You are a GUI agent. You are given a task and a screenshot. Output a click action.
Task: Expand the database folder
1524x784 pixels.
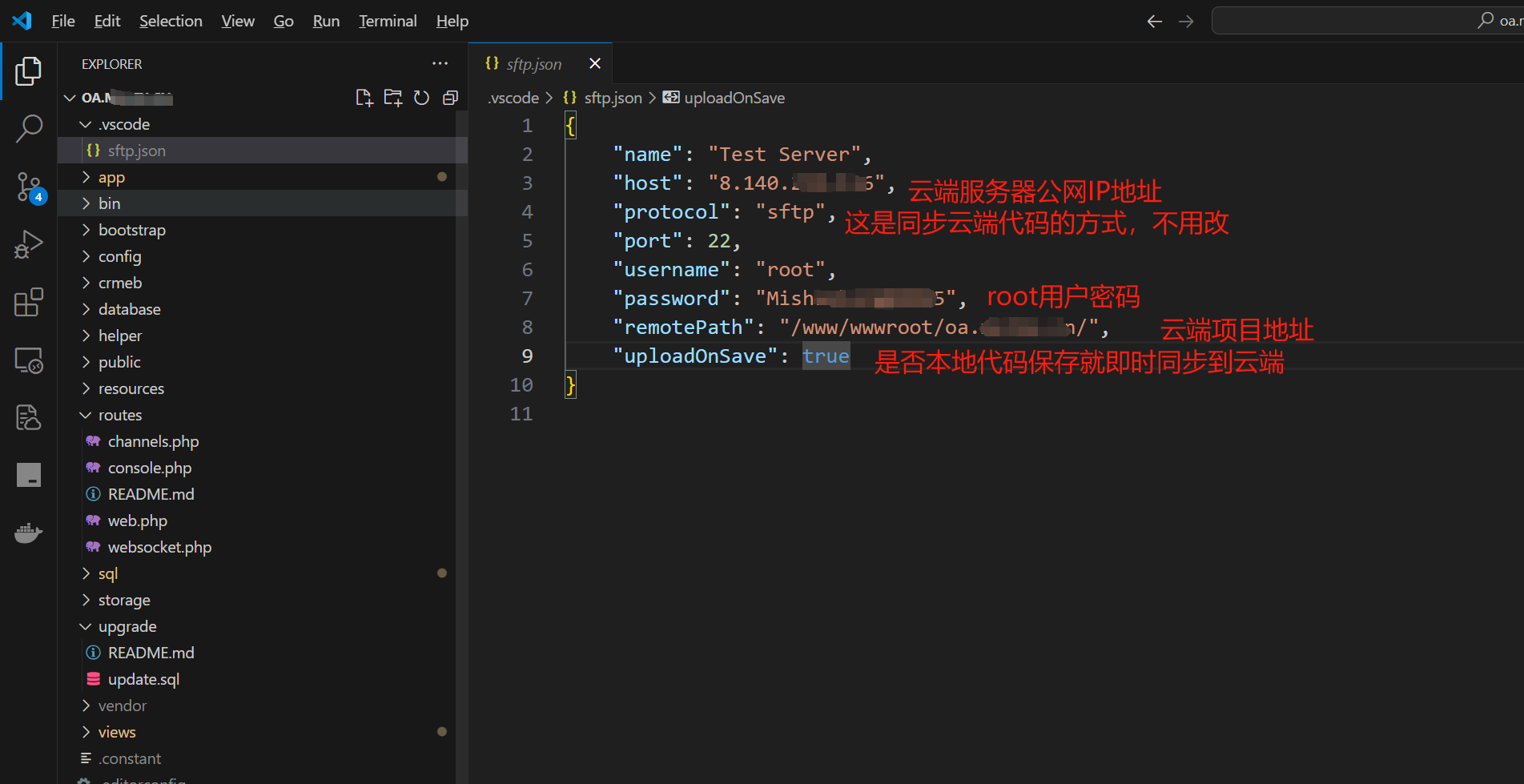coord(263,309)
